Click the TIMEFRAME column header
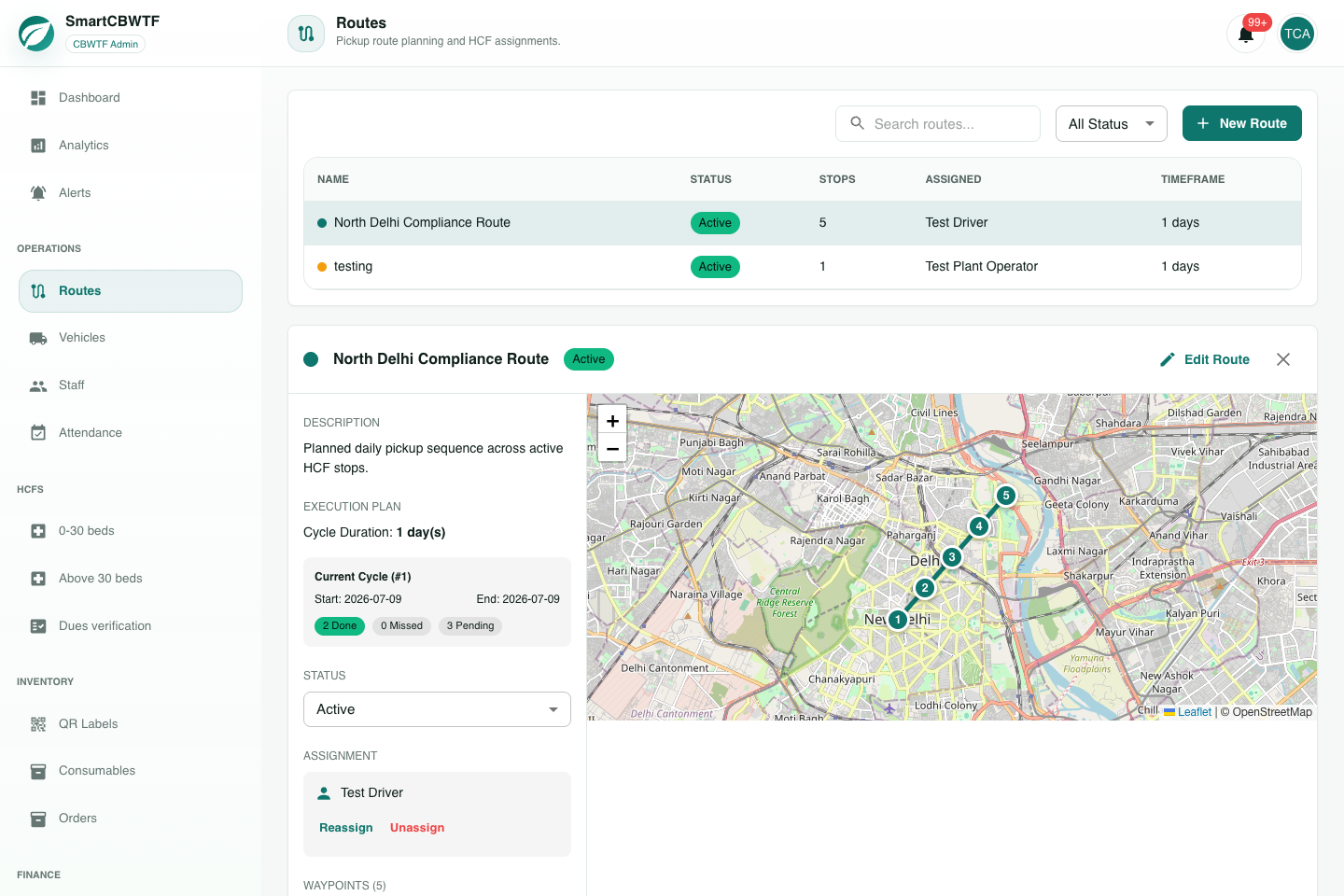The image size is (1344, 896). coord(1193,179)
